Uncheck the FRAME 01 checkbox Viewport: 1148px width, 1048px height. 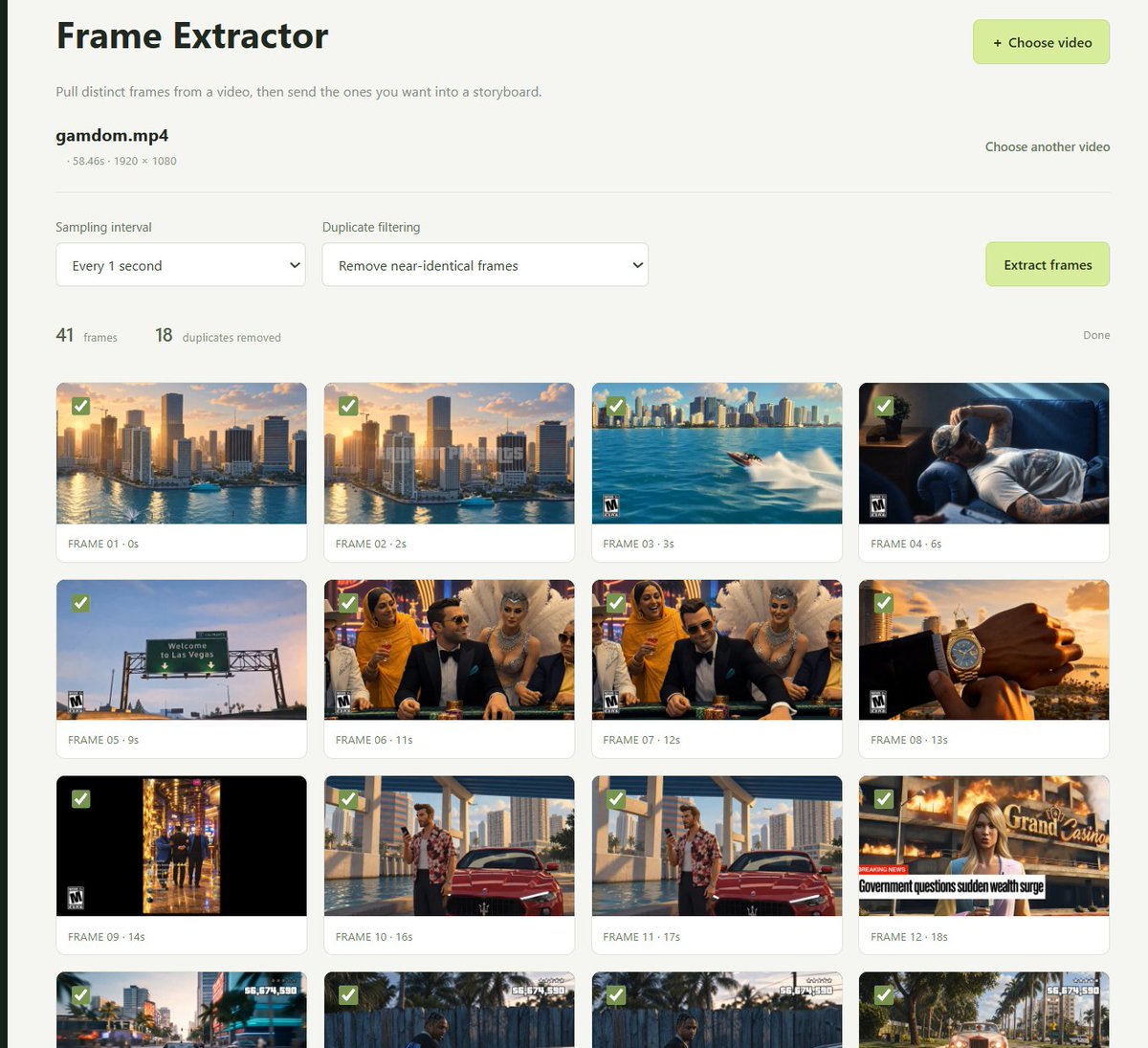click(x=81, y=407)
